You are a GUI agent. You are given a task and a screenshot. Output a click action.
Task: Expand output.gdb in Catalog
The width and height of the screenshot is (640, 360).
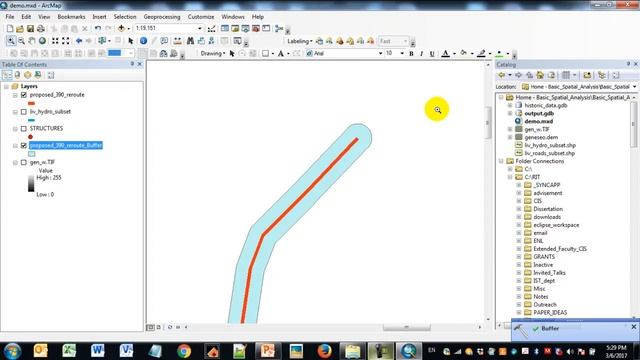tap(510, 113)
